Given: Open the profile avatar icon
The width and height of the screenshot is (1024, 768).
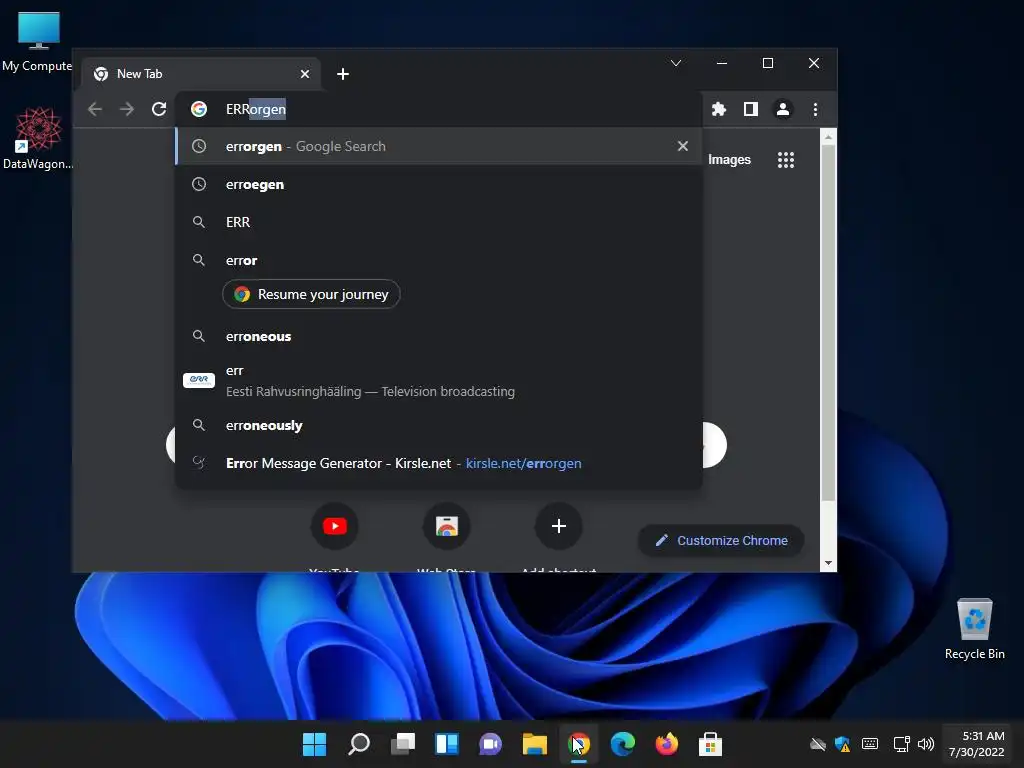Looking at the screenshot, I should pos(782,109).
